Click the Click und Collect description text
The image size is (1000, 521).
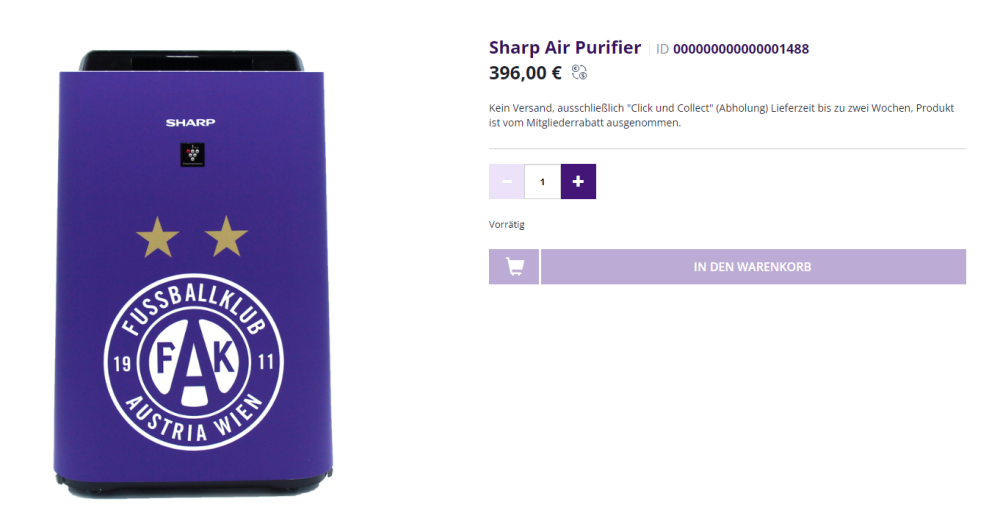pos(721,115)
